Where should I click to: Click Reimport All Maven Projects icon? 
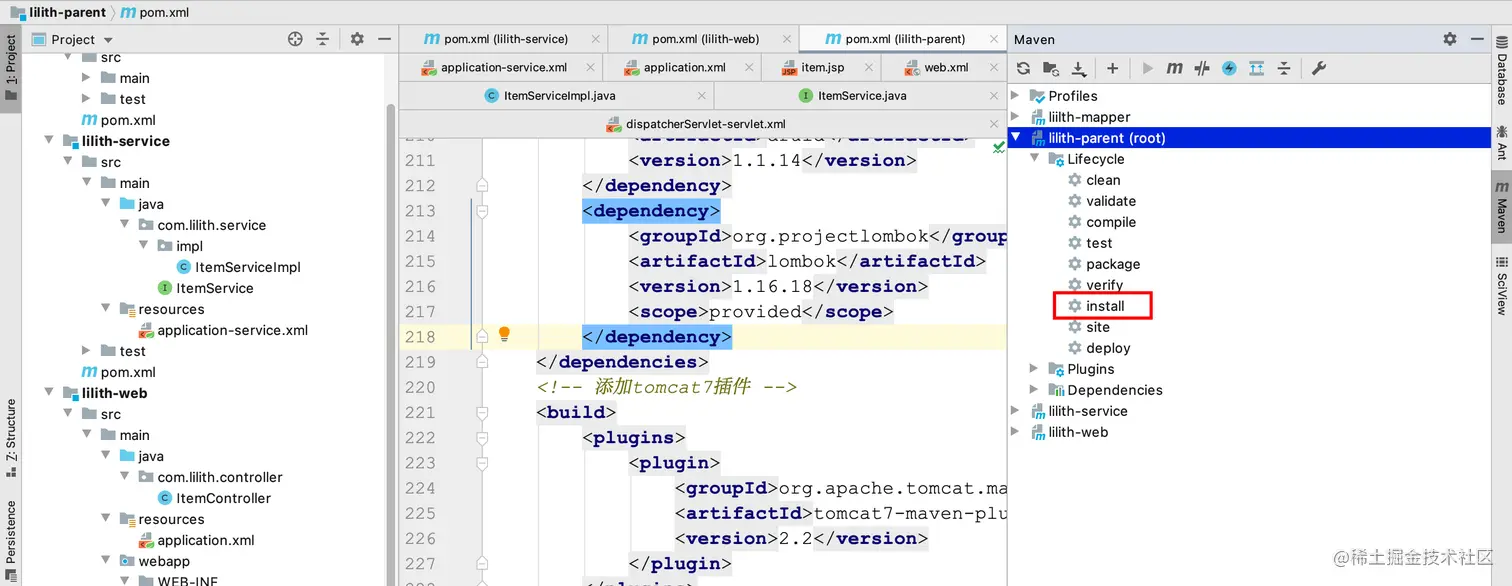pyautogui.click(x=1023, y=68)
